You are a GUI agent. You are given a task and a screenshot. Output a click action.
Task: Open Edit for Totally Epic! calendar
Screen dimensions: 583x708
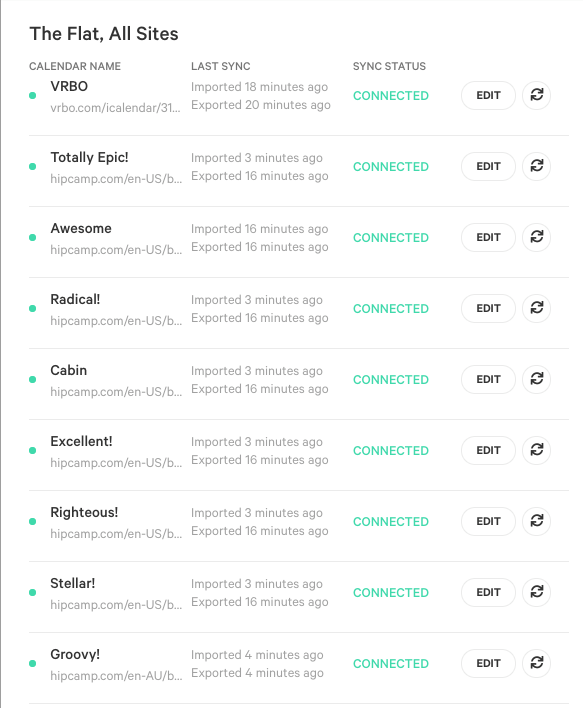(488, 166)
